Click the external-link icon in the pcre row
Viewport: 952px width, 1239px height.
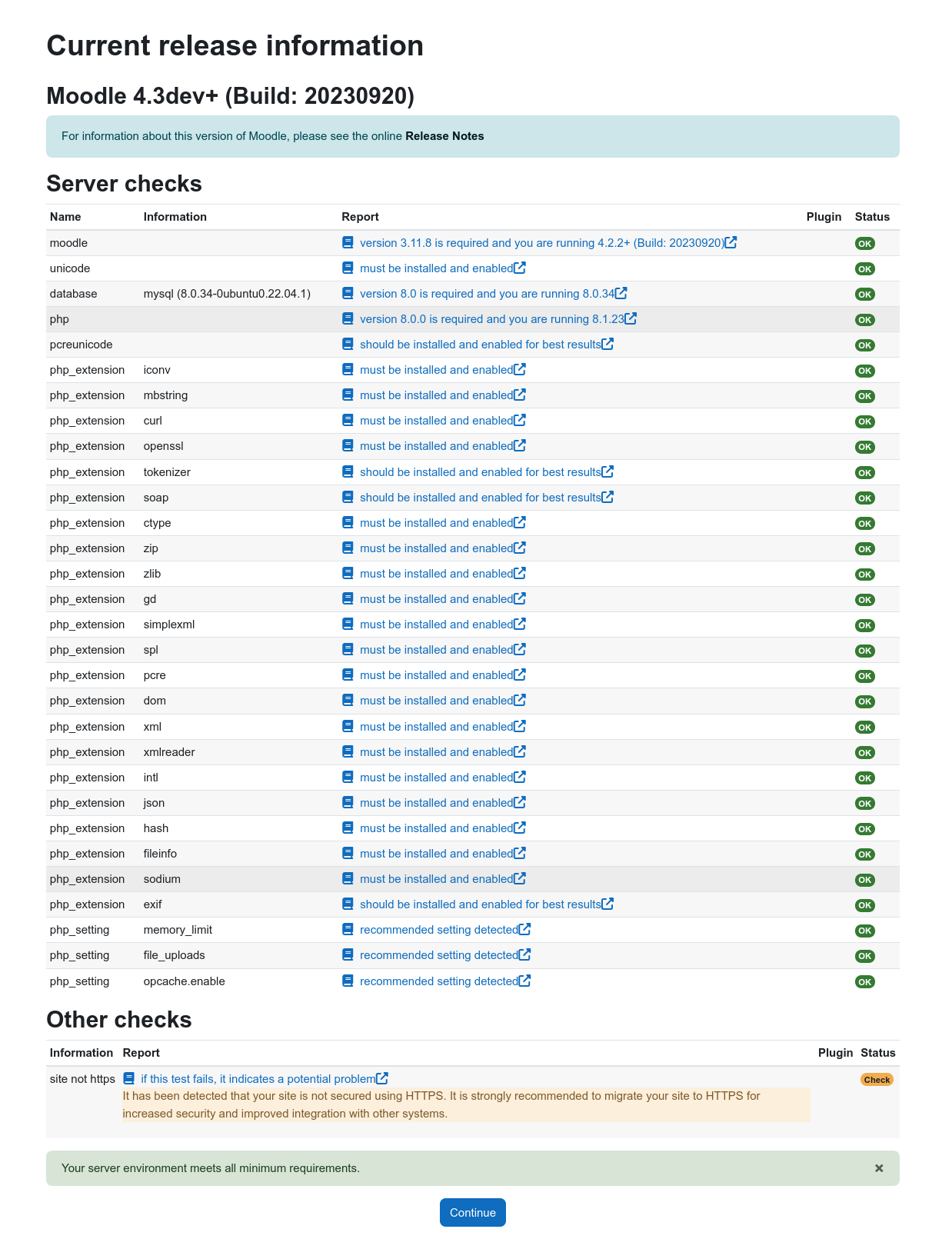click(x=520, y=674)
